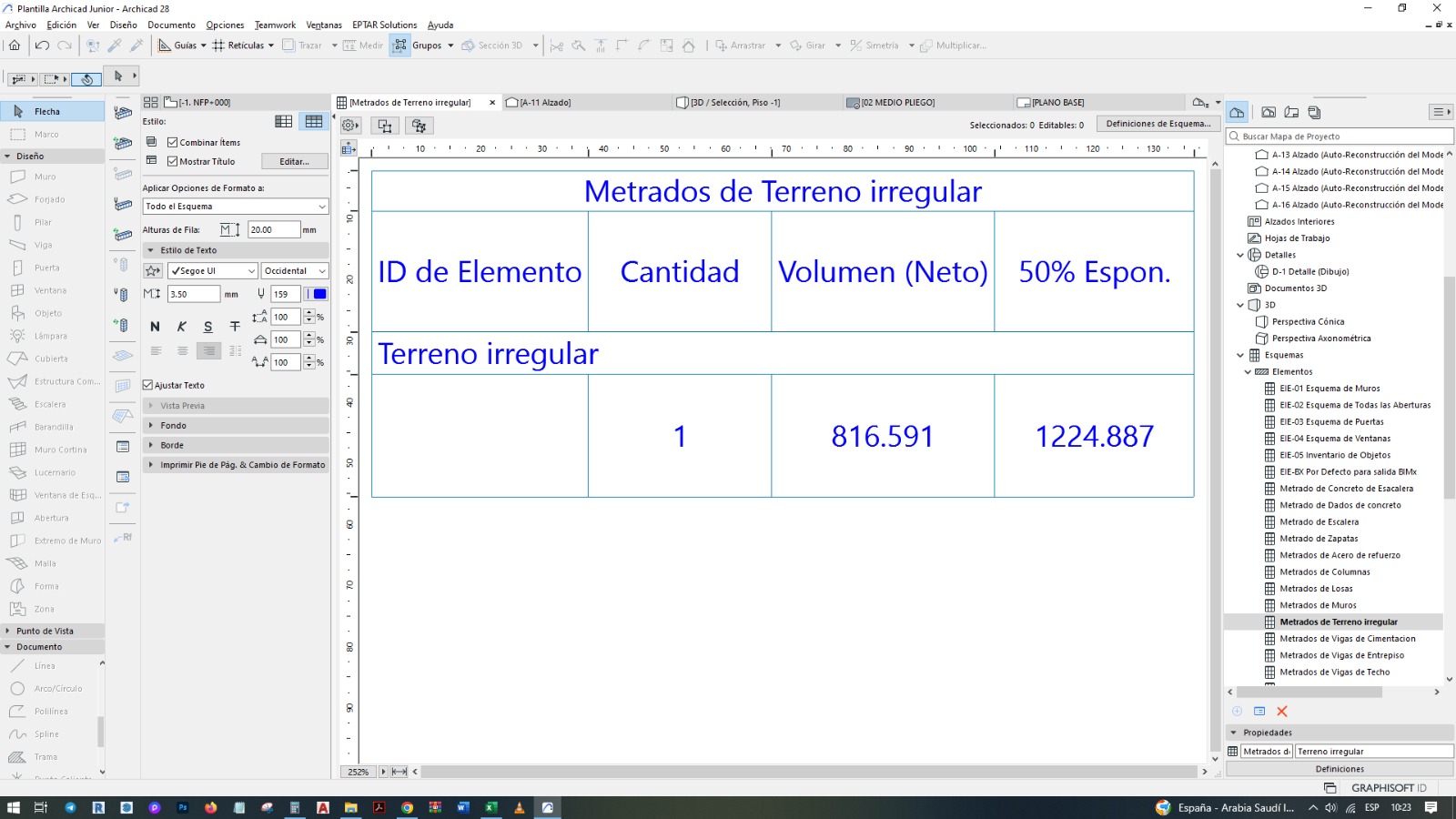
Task: Select the Flecha arrow tool
Action: (x=52, y=111)
